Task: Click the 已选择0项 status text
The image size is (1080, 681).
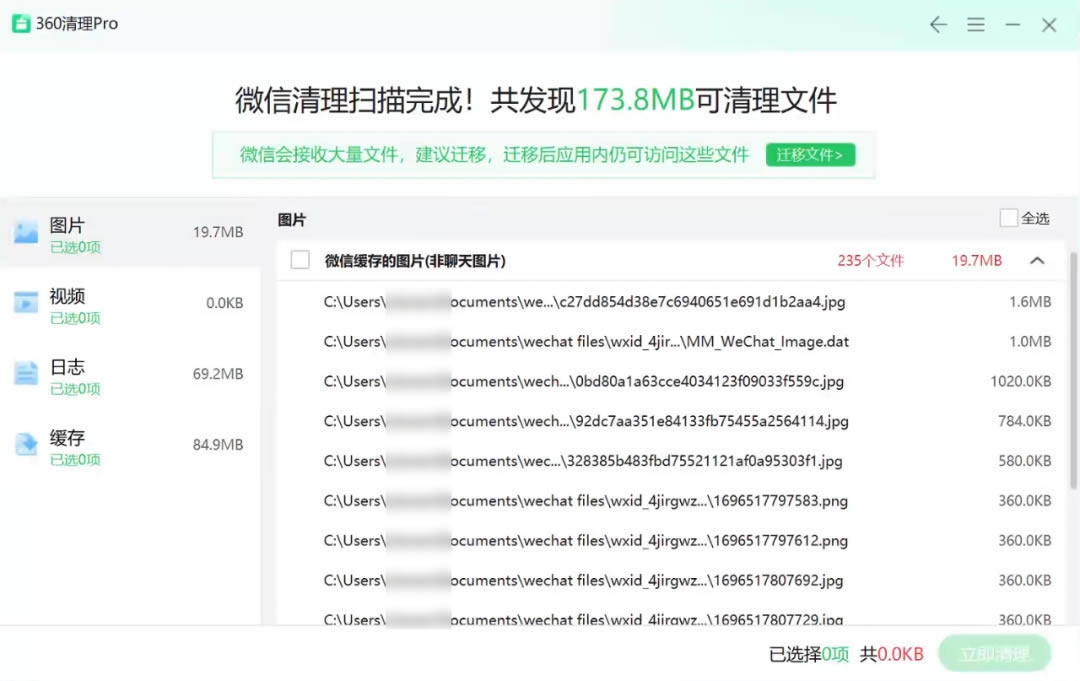Action: pyautogui.click(x=809, y=654)
